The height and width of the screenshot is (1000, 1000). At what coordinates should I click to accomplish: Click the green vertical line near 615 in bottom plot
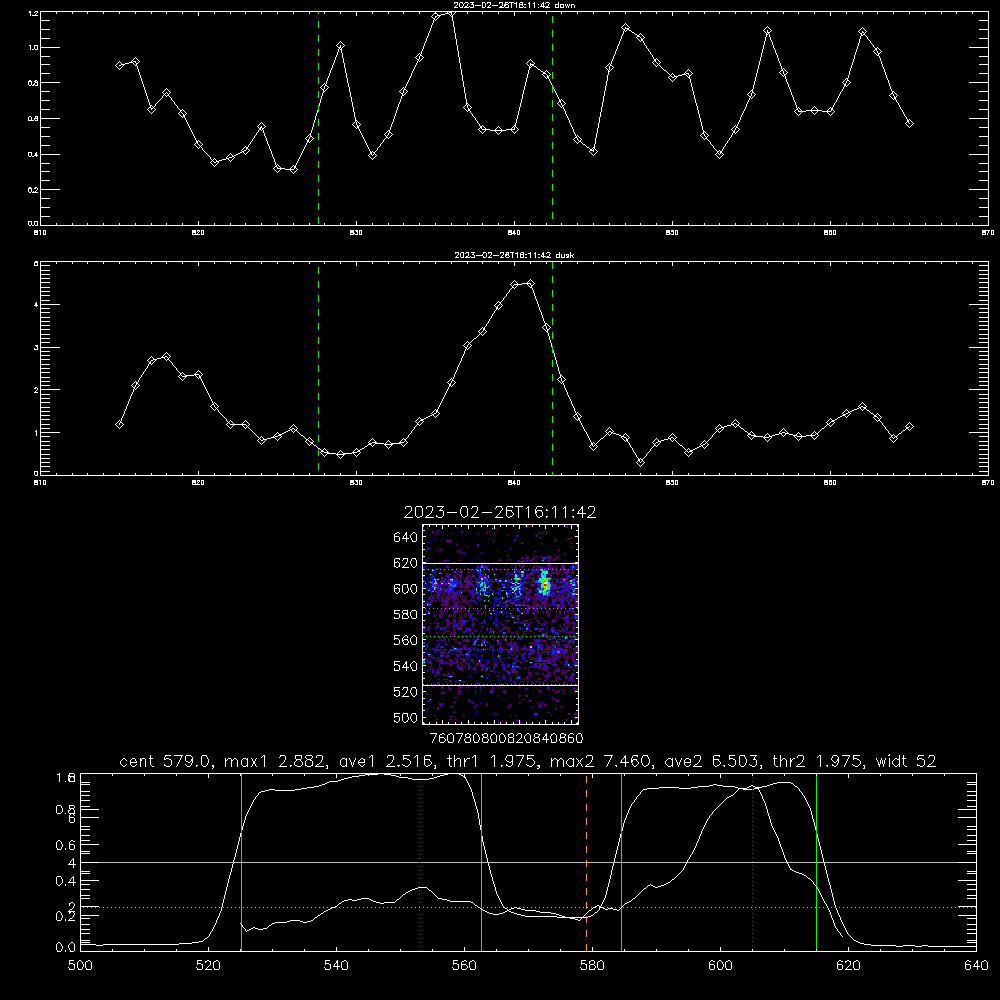[816, 862]
